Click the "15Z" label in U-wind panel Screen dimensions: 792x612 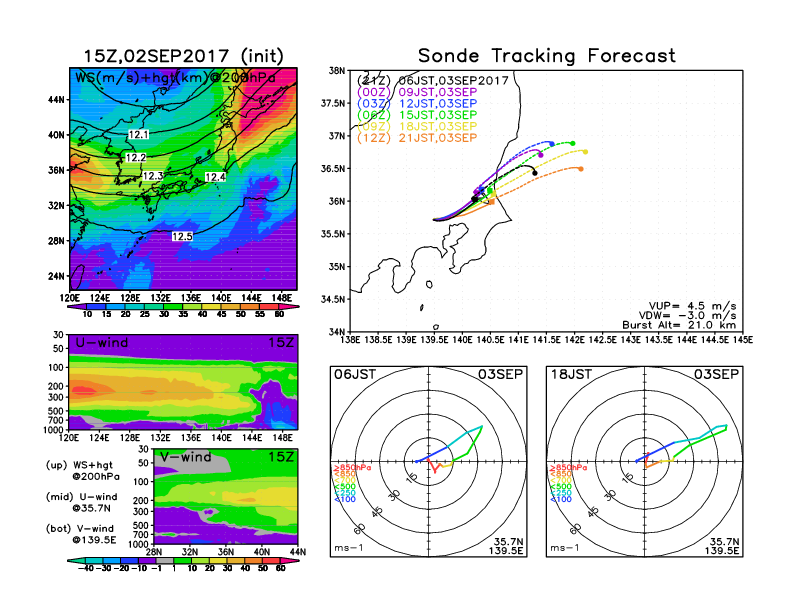pos(280,342)
